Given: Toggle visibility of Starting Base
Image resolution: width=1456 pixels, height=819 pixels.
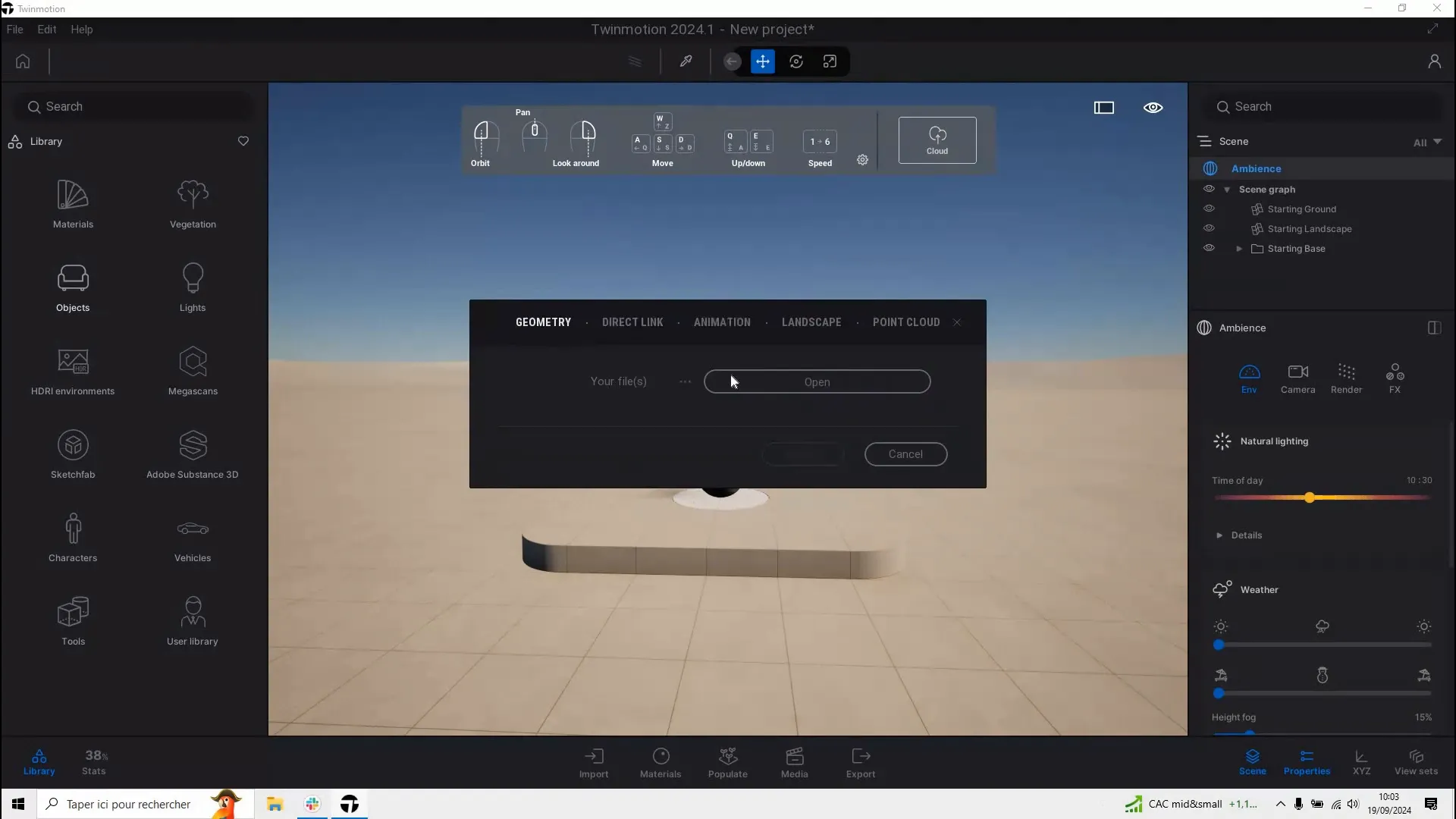Looking at the screenshot, I should (x=1209, y=248).
